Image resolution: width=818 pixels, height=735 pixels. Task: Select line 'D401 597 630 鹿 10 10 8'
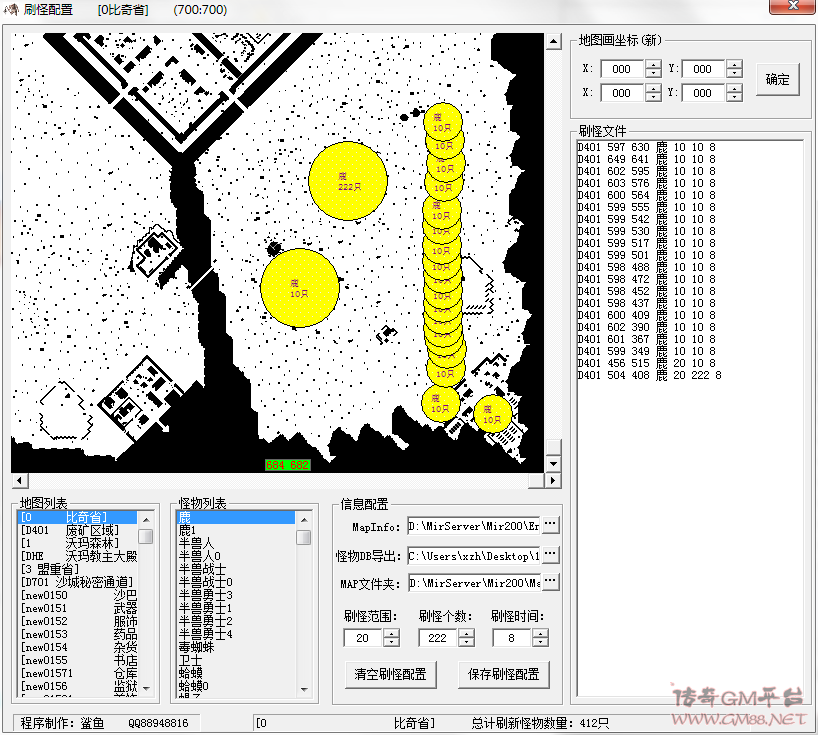pyautogui.click(x=646, y=147)
